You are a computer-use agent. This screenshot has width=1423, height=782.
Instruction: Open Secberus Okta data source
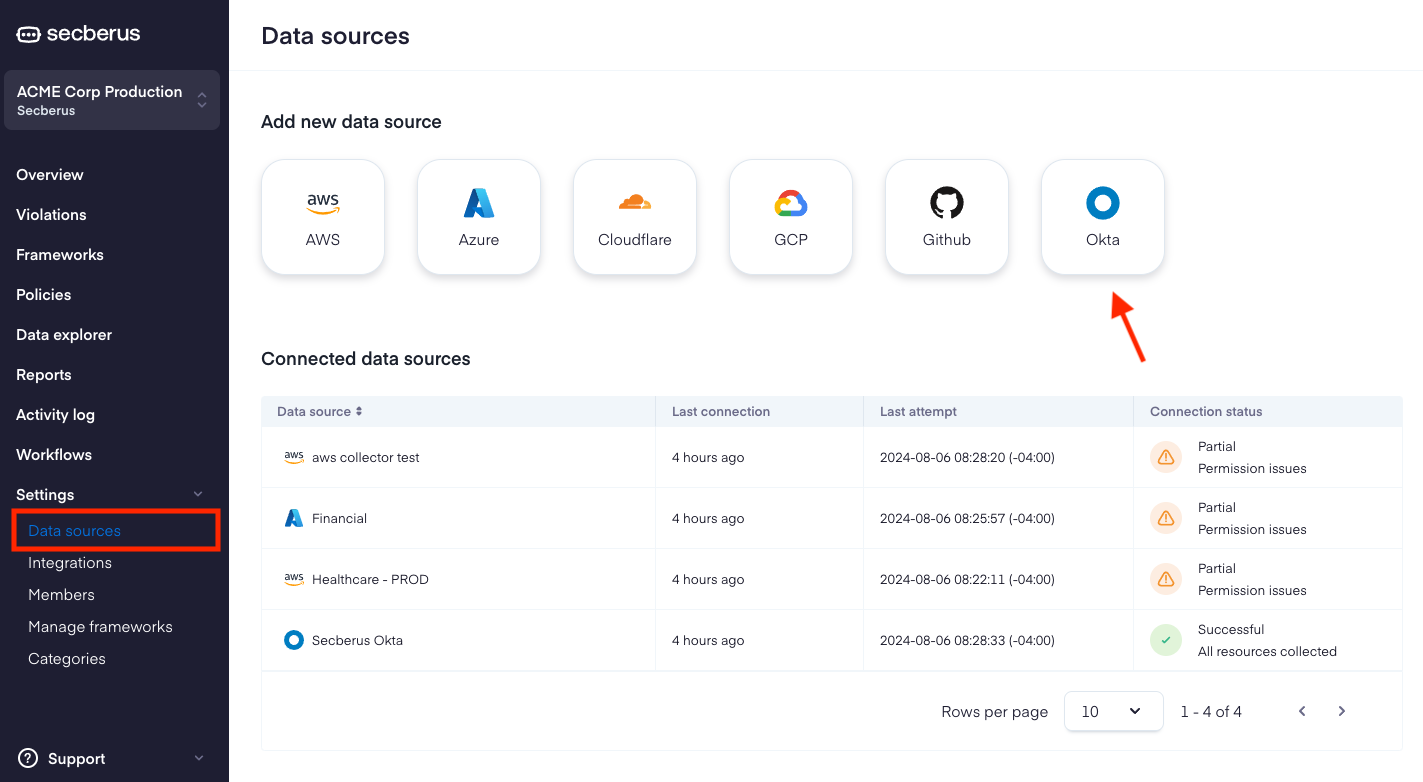tap(357, 640)
